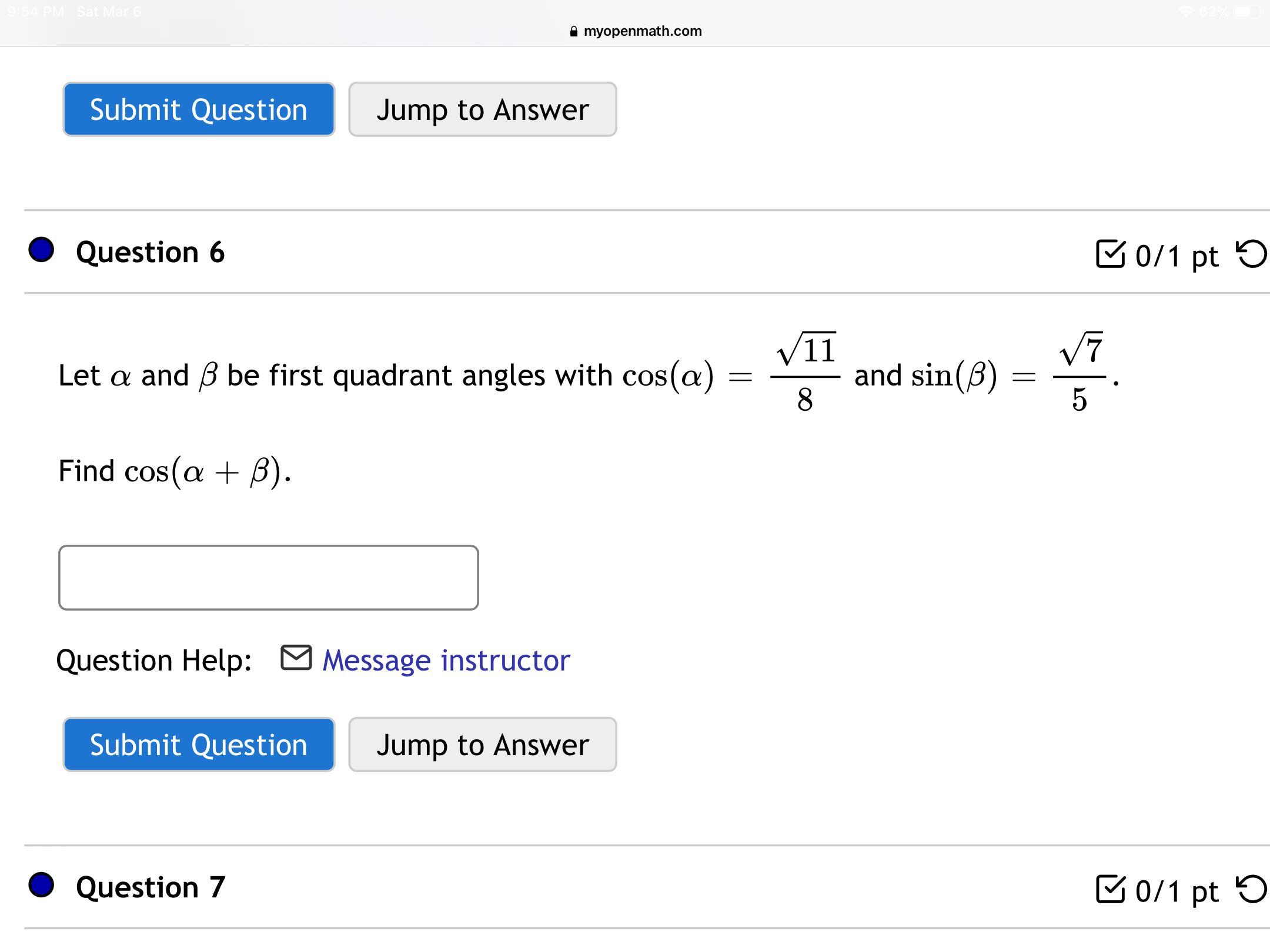This screenshot has height=952, width=1270.
Task: Click Jump to Answer for Question 6
Action: coord(482,745)
